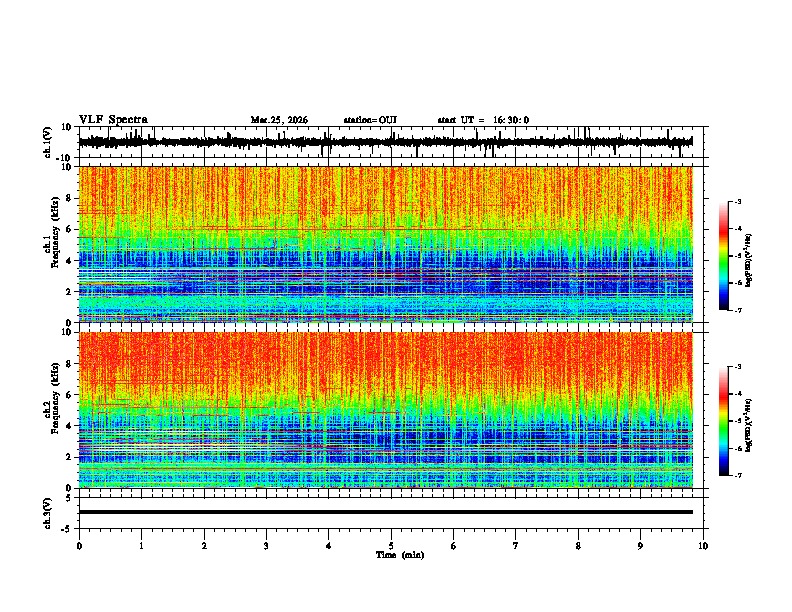Screen dimensions: 792x612
Task: Click the ch.2 spectrogram color scale bar
Action: pyautogui.click(x=724, y=421)
